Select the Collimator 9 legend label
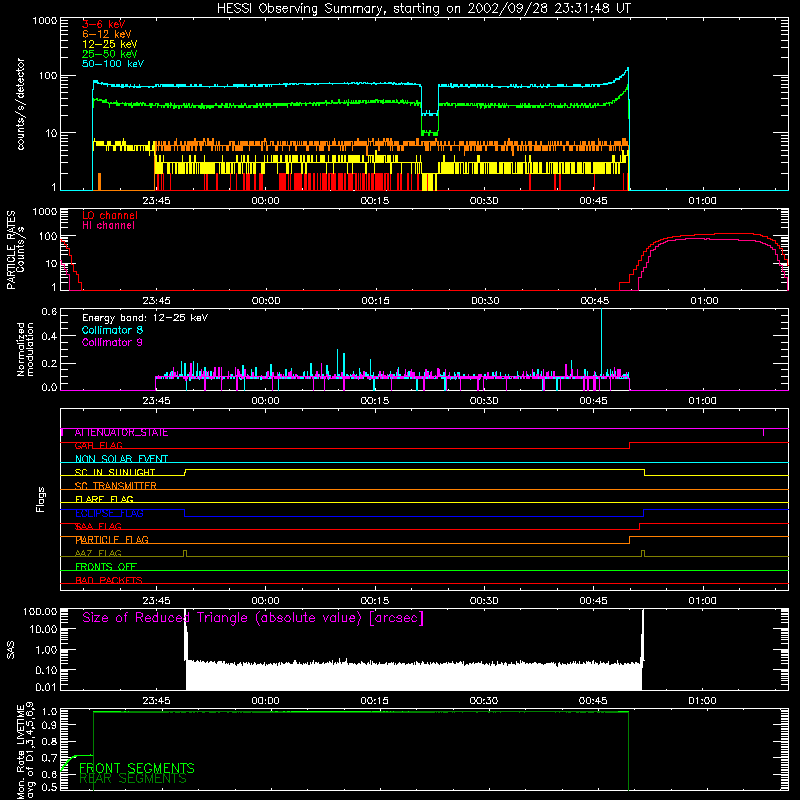This screenshot has height=800, width=800. 112,342
